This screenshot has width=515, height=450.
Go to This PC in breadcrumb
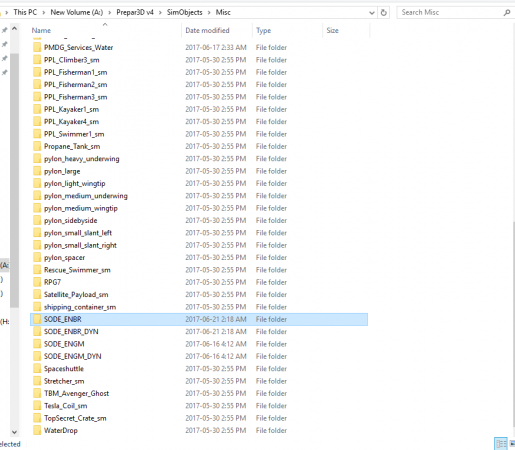coord(25,12)
